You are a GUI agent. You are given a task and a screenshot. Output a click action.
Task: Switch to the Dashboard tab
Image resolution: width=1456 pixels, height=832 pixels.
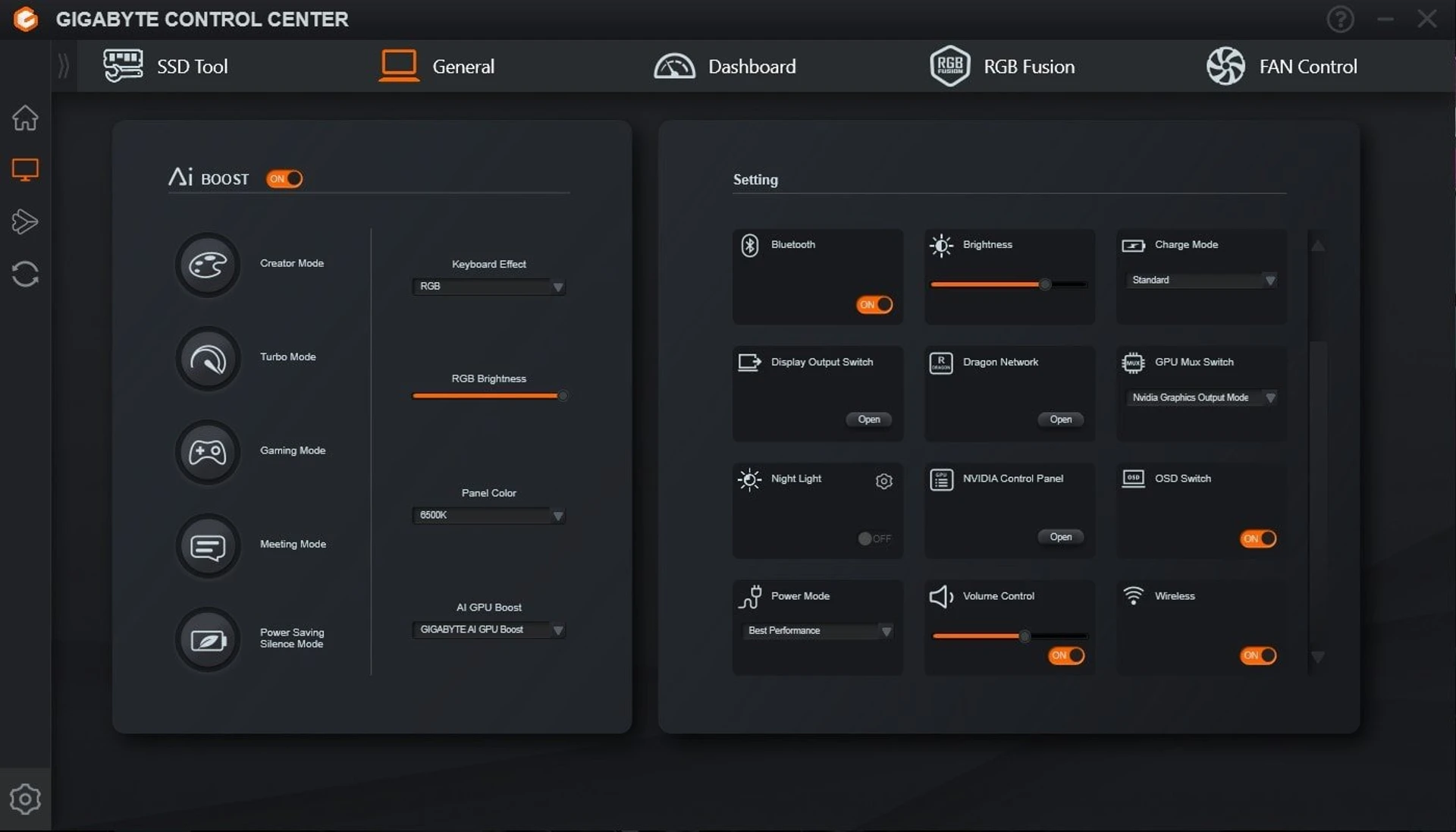point(725,66)
